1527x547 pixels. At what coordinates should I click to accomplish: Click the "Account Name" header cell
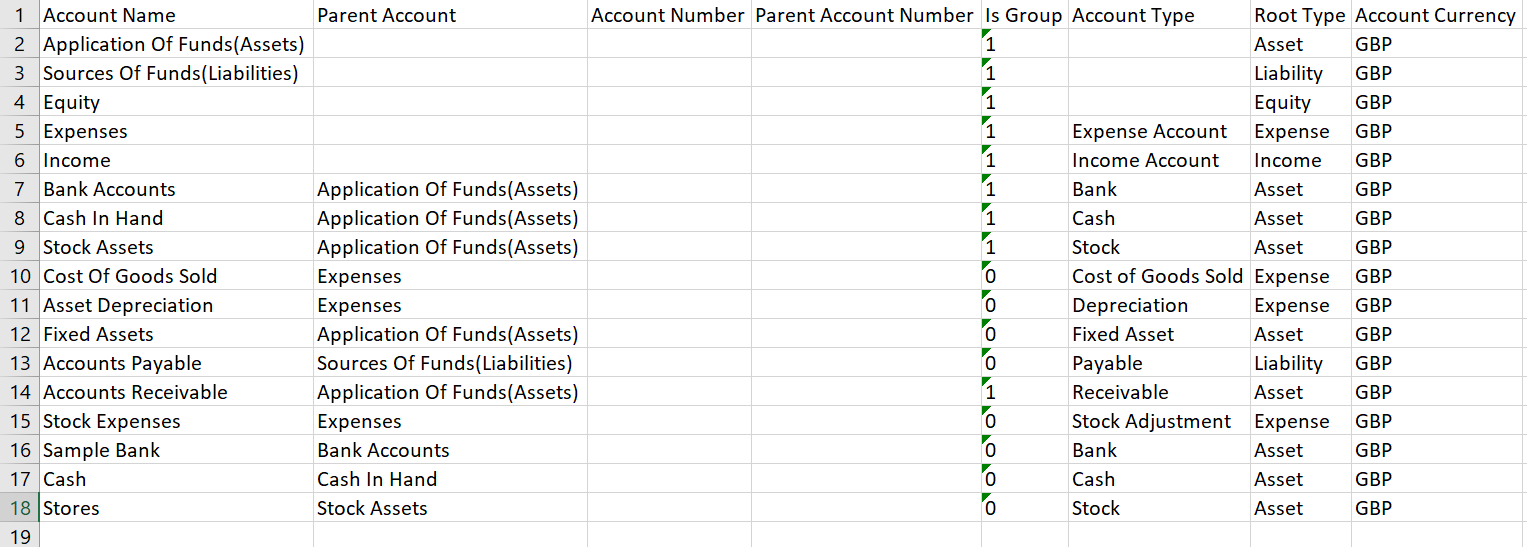pyautogui.click(x=110, y=15)
